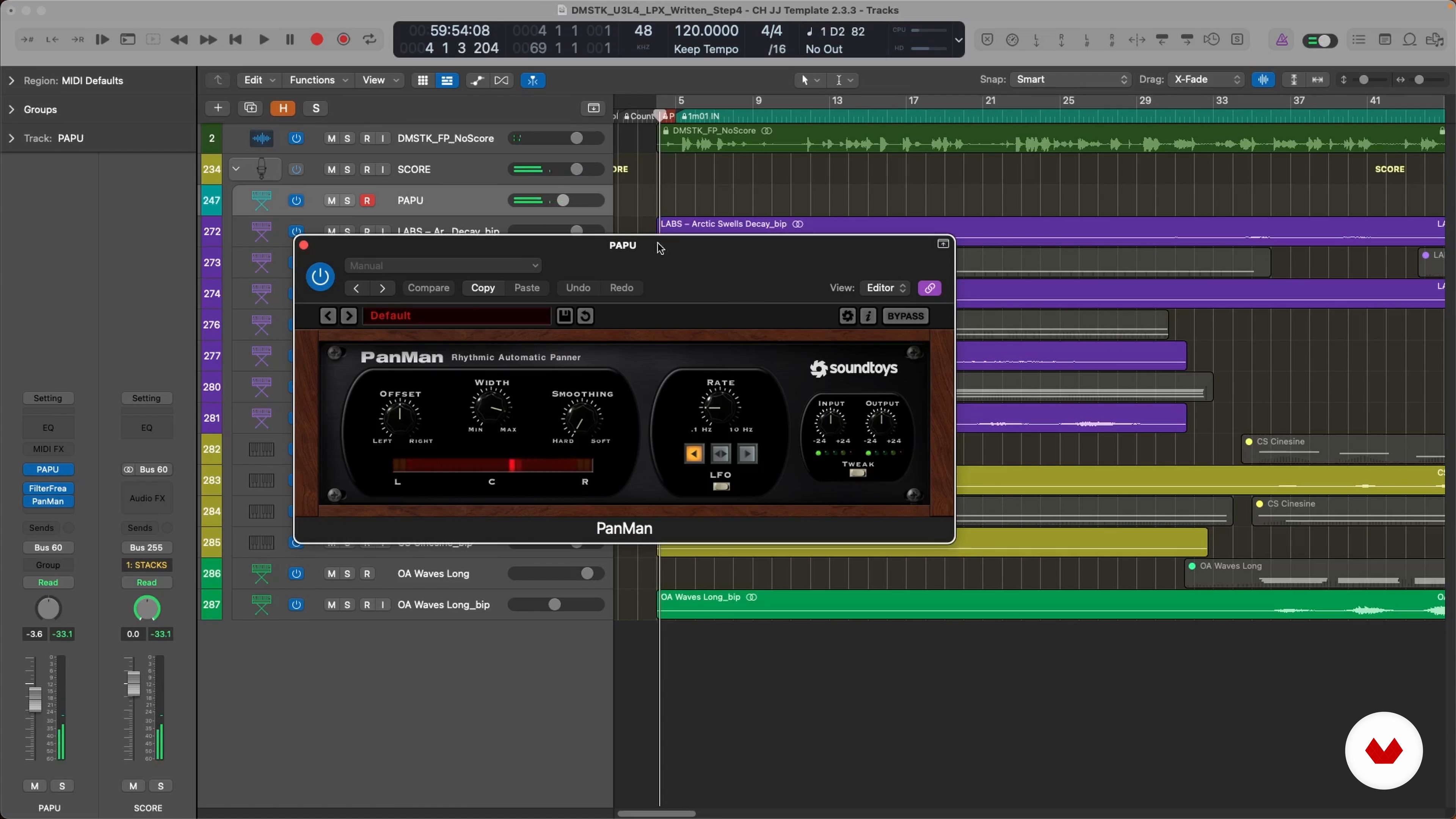
Task: Toggle the PanMan plugin power button
Action: (x=320, y=276)
